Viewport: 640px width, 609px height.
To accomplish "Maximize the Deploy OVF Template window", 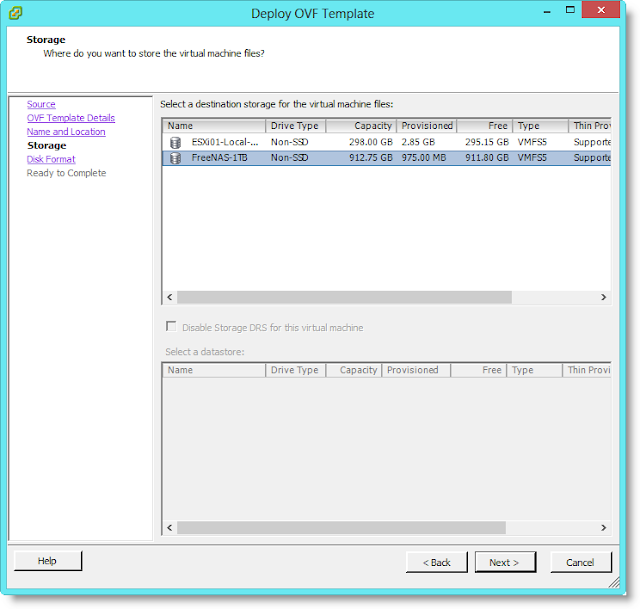I will tap(570, 10).
